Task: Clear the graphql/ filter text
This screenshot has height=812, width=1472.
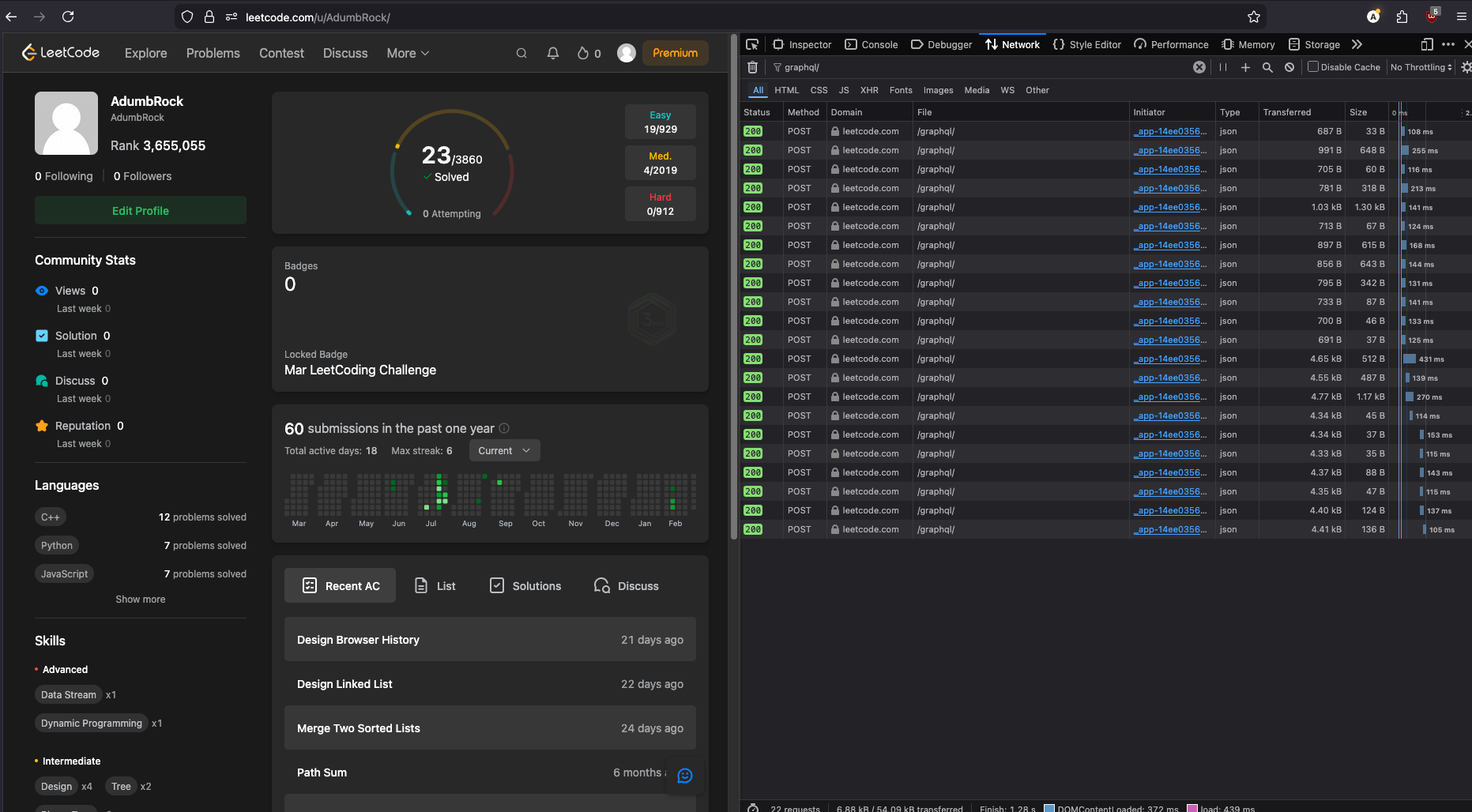Action: pos(1199,67)
